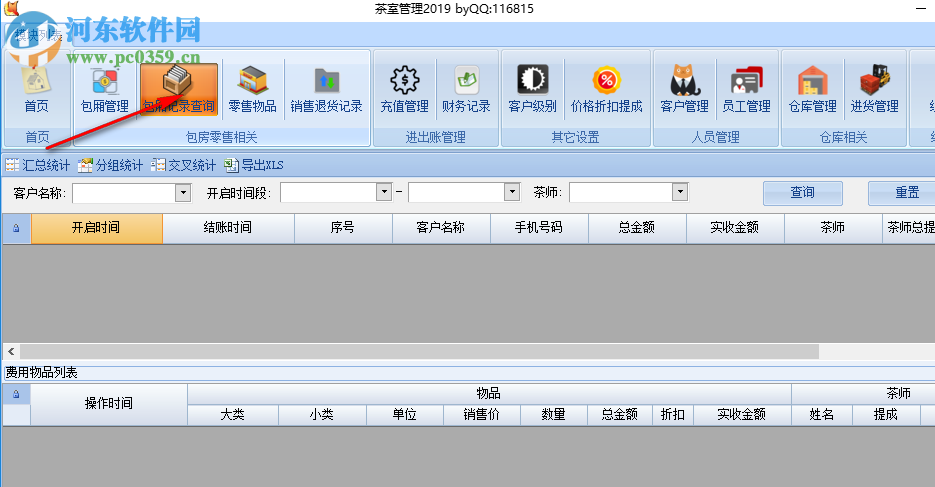Viewport: 935px width, 487px height.
Task: Click 折扣 column header
Action: 673,415
